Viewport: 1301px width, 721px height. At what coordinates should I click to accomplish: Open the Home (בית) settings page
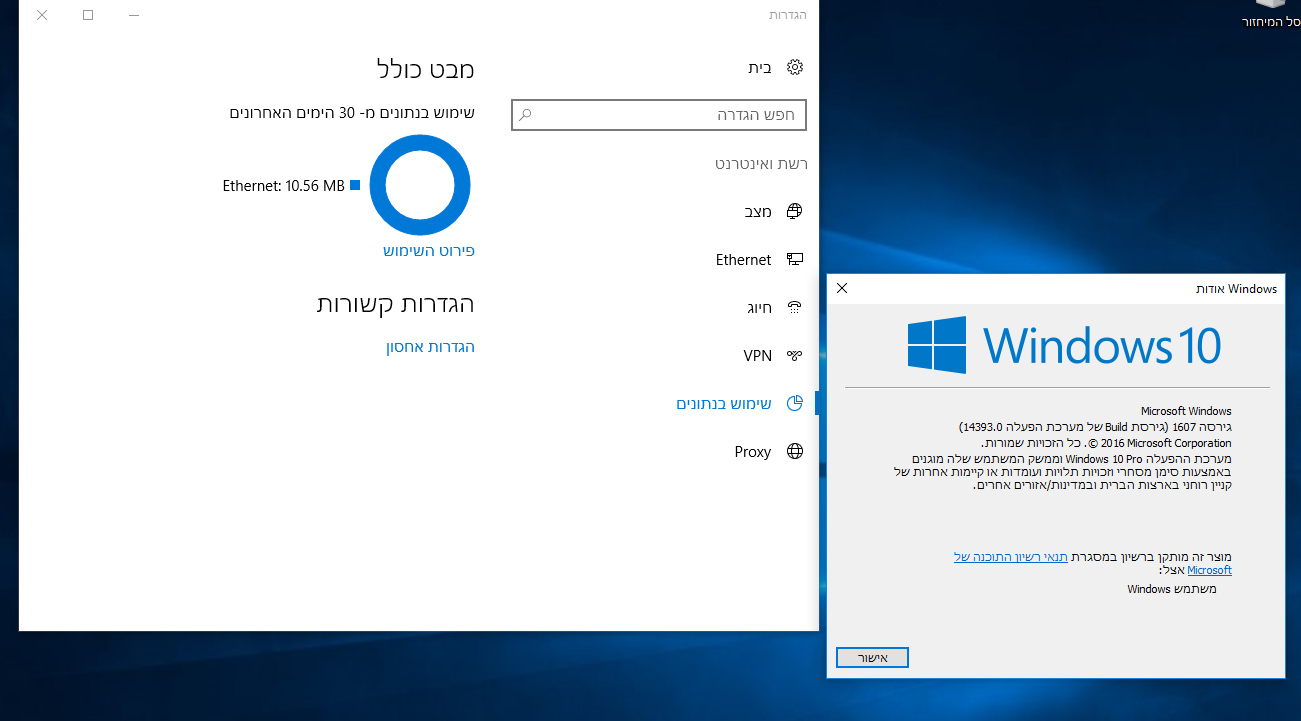[760, 67]
